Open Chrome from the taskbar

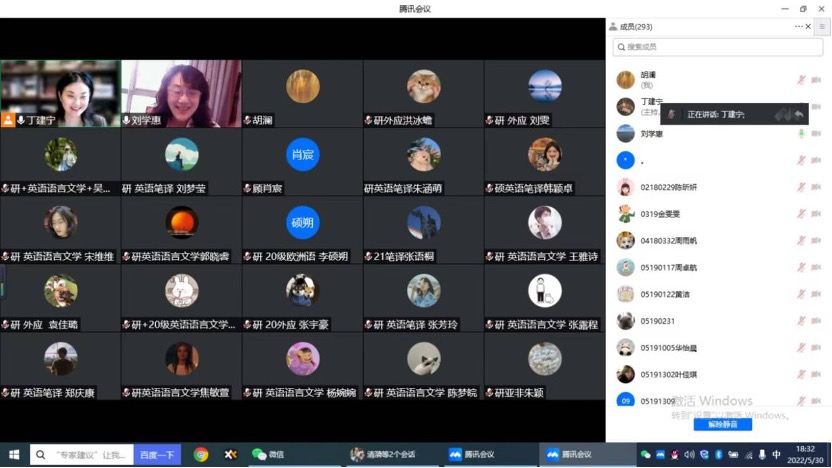click(201, 454)
